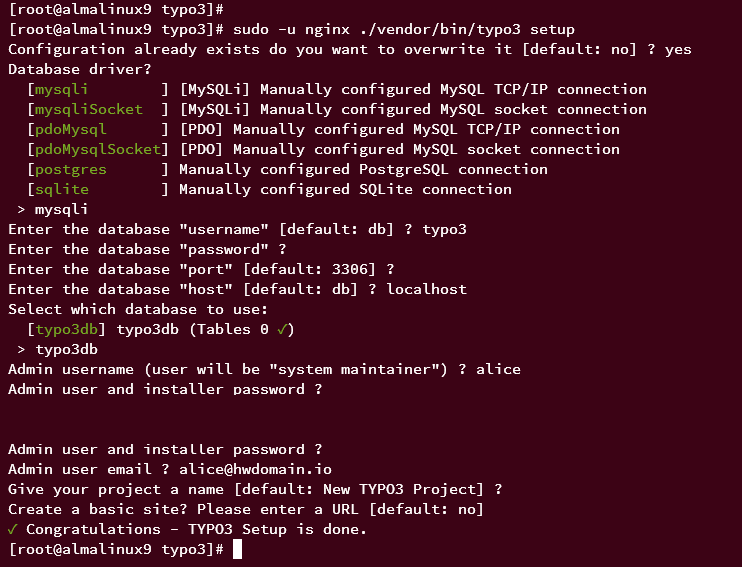The image size is (742, 567).
Task: Click 'Manually configured SQLite connection' description
Action: tap(345, 189)
